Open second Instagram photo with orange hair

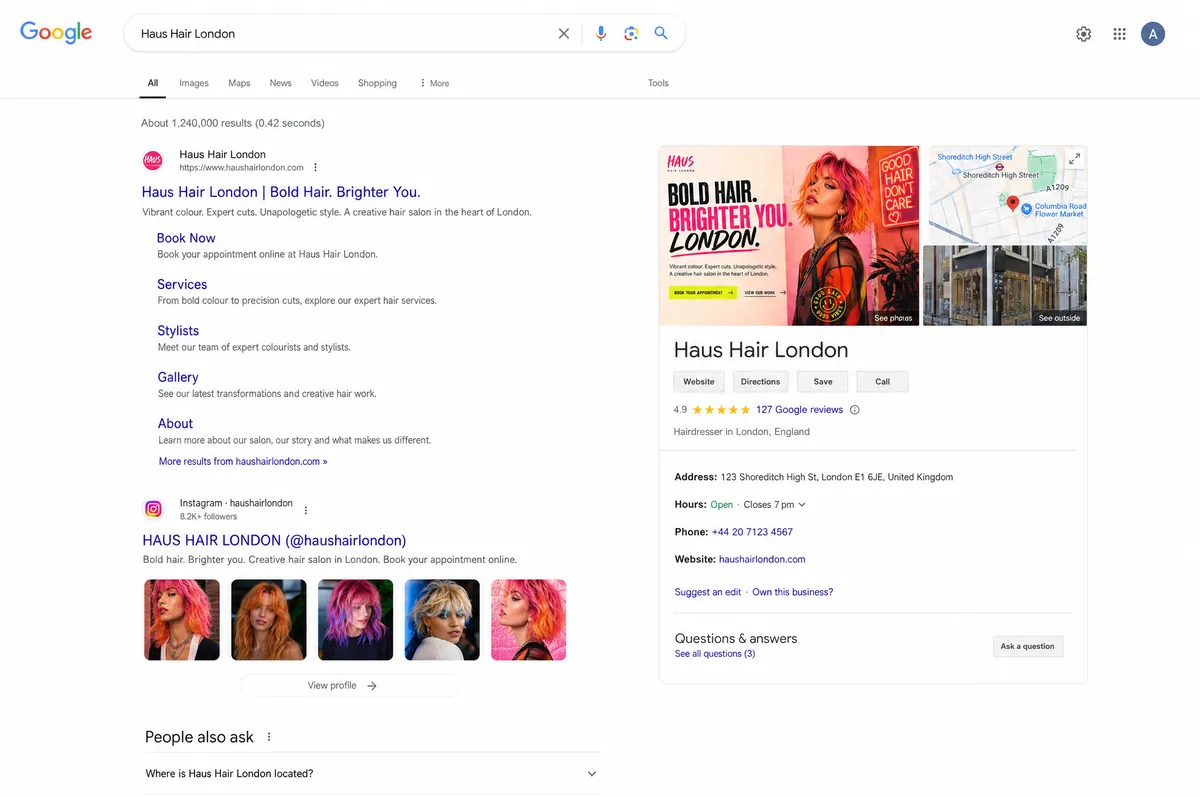tap(269, 620)
